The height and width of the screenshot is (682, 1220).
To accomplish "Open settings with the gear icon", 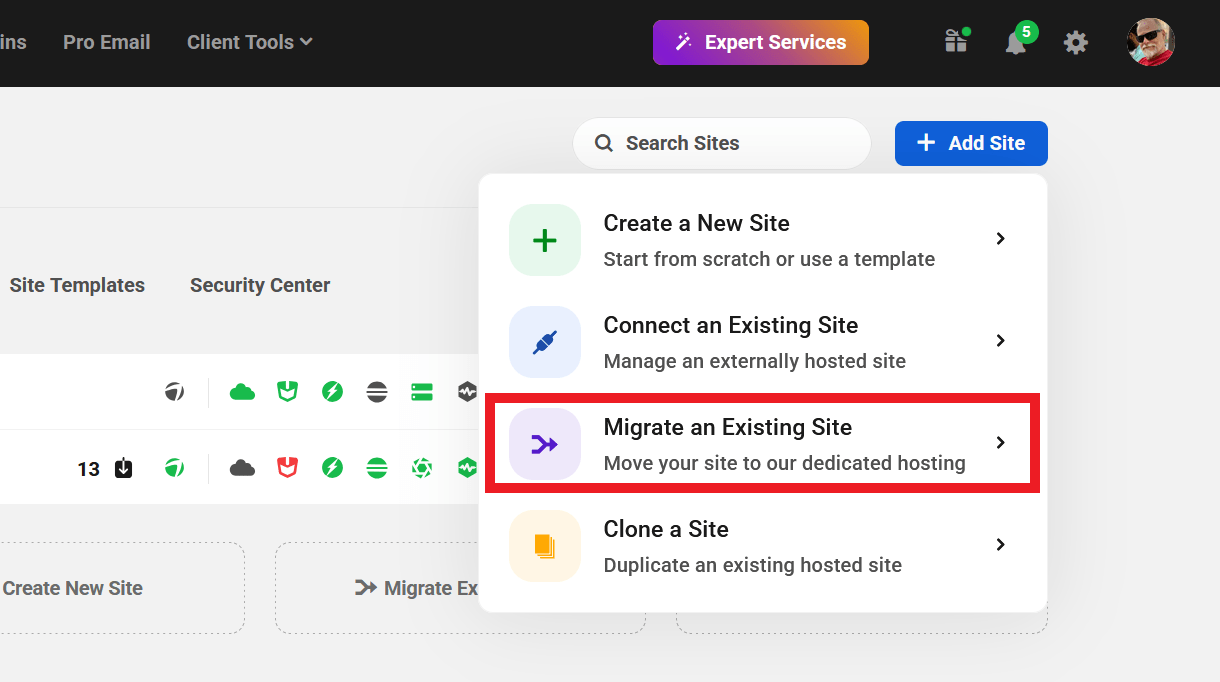I will 1075,42.
